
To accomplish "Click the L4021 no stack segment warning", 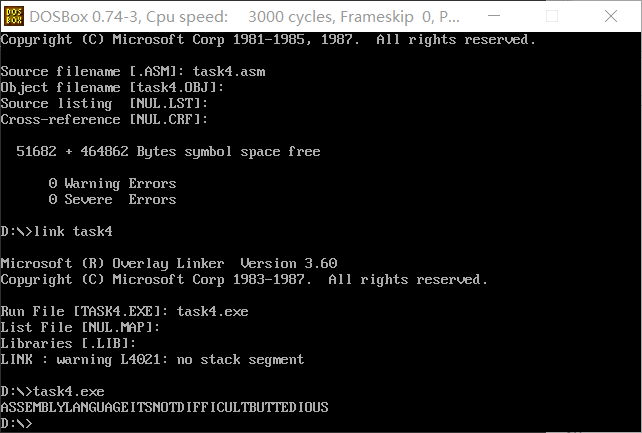I will pyautogui.click(x=152, y=359).
